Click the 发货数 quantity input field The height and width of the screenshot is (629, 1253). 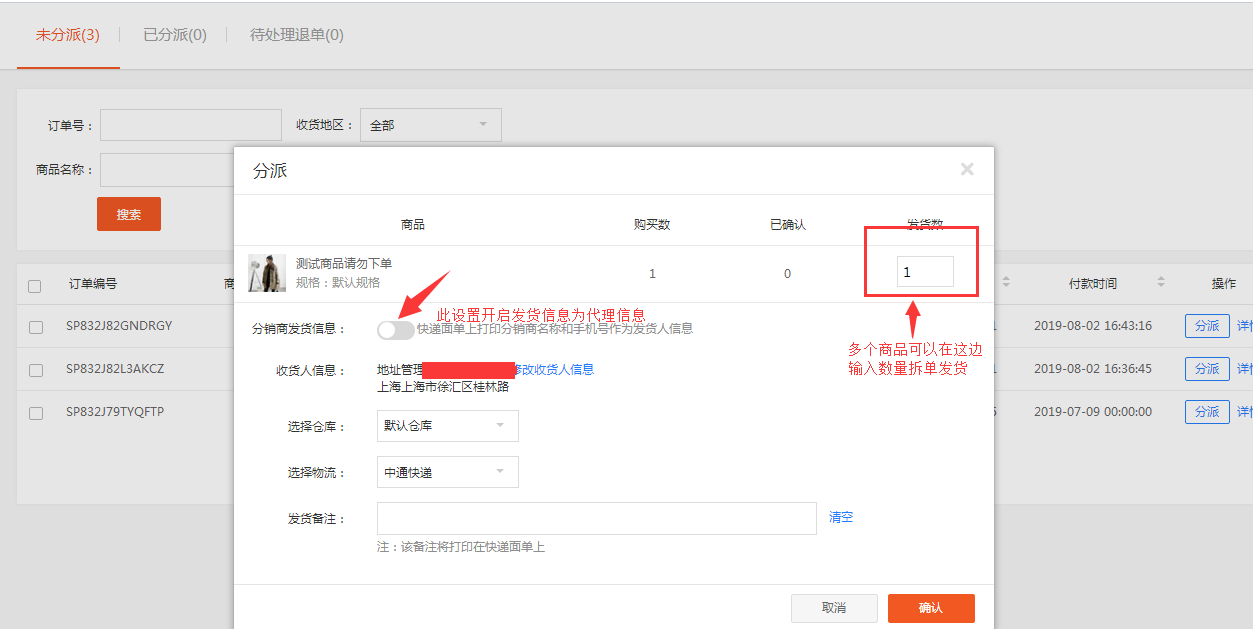(925, 272)
